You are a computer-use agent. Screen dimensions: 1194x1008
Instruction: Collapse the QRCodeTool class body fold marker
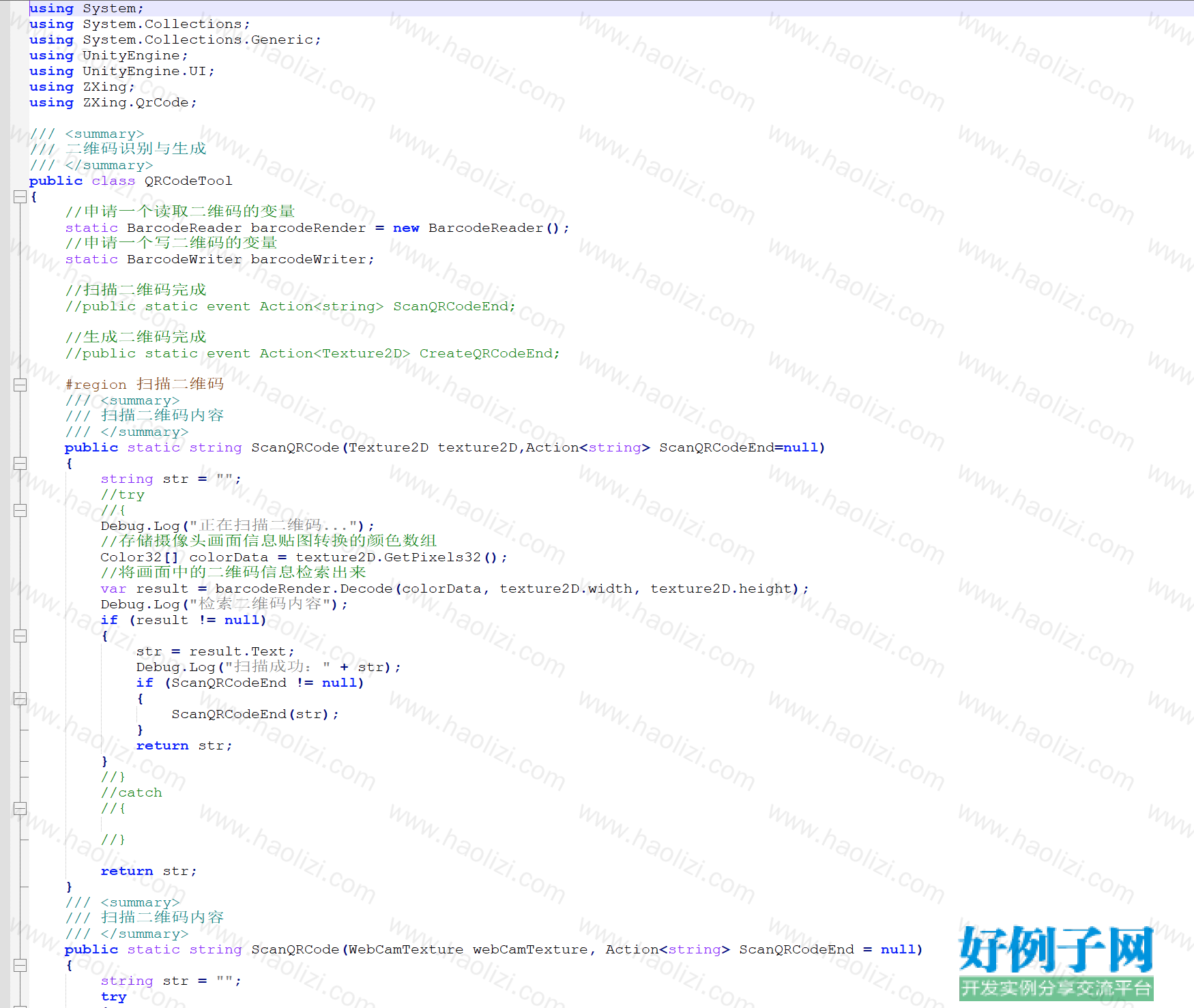(20, 196)
